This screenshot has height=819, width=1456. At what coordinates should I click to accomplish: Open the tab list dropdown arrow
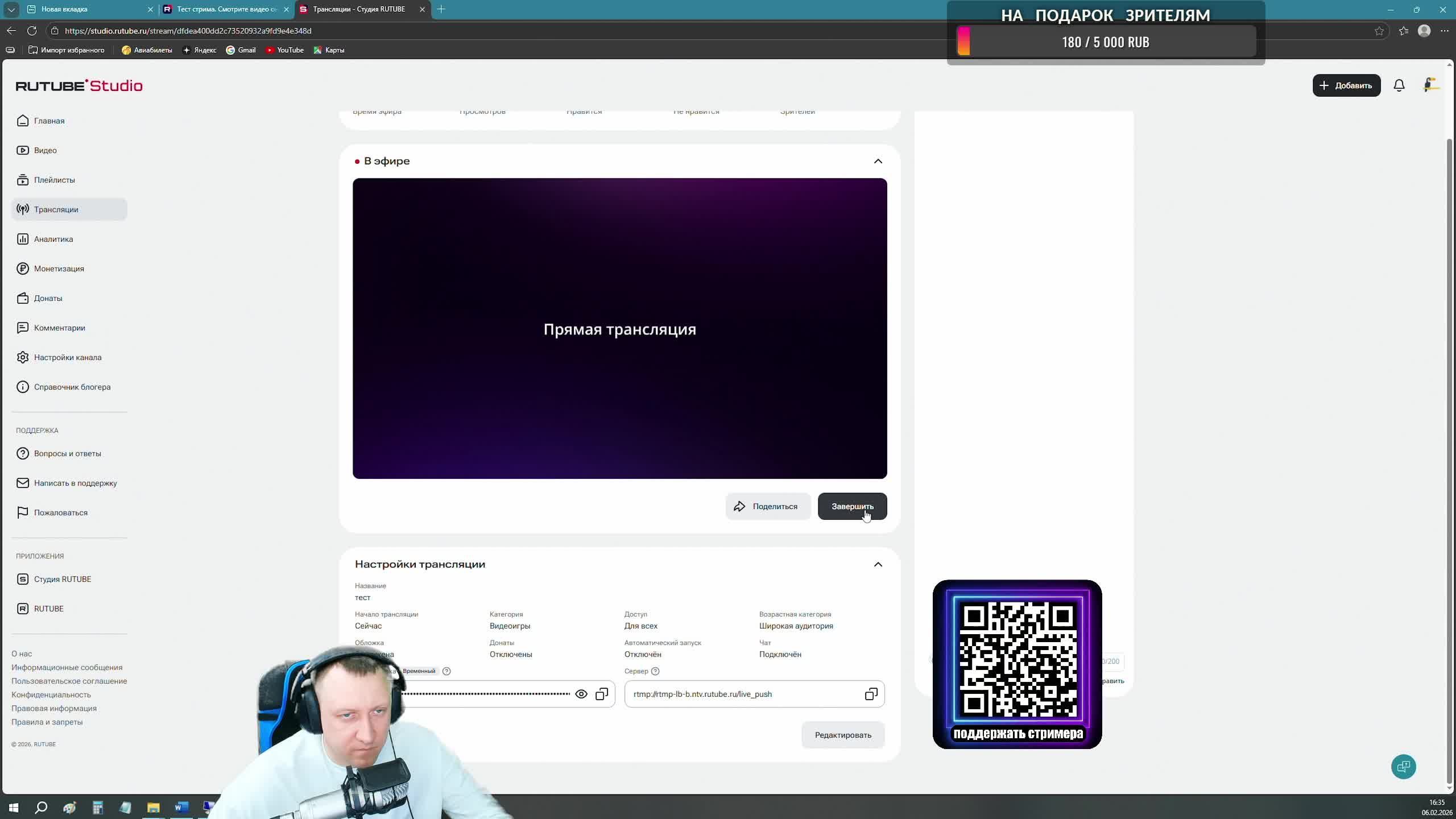point(11,9)
